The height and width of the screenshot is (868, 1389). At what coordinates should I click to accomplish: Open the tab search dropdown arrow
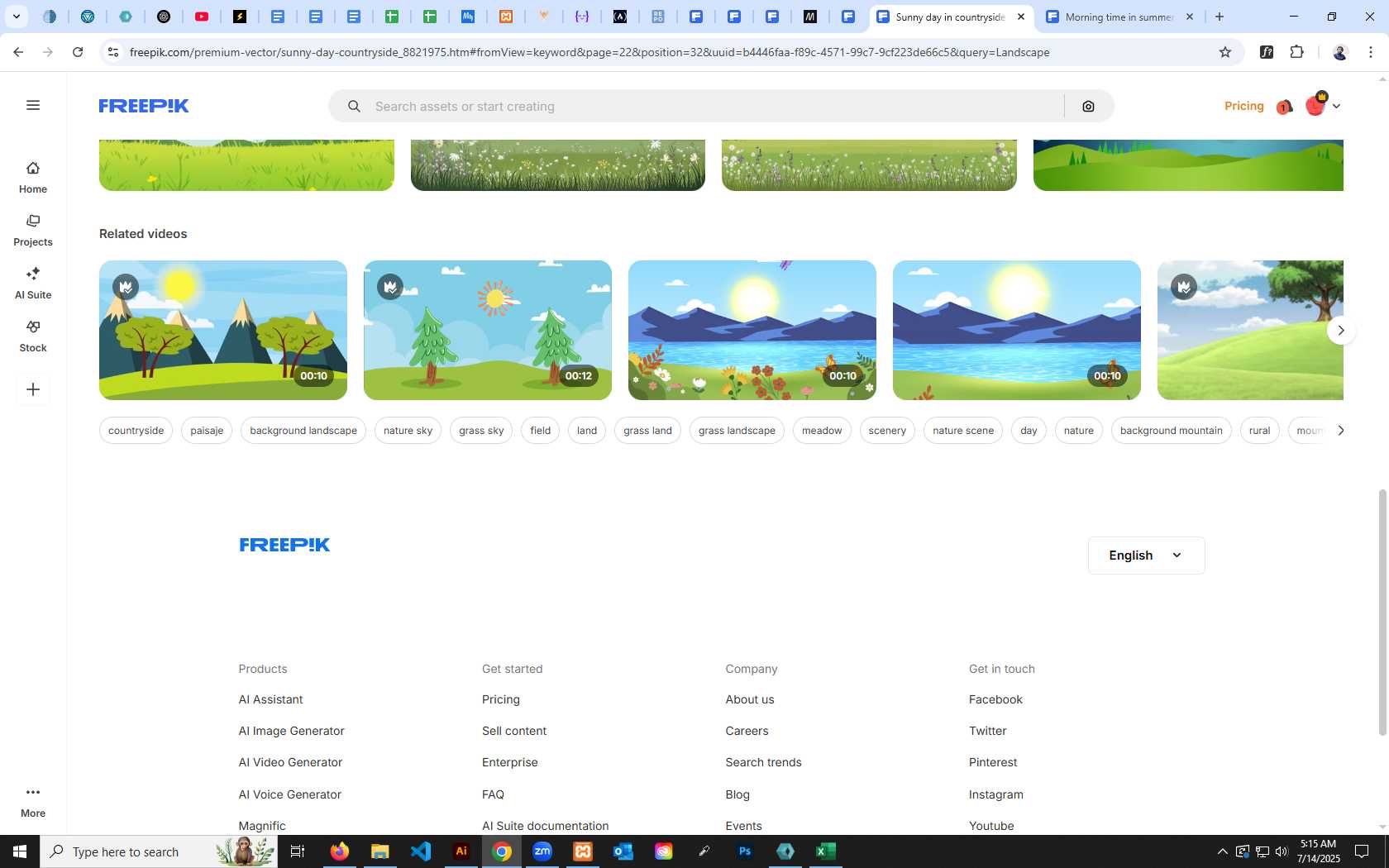[x=16, y=17]
